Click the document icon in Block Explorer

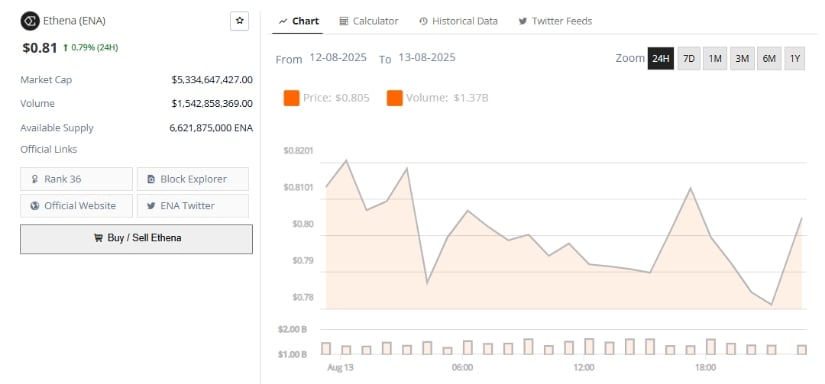tap(151, 179)
